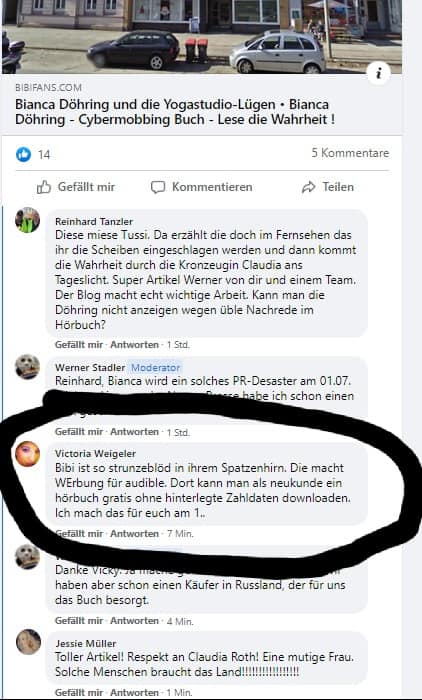
Task: Click Gefällt mir thumbs-up button
Action: 75,187
